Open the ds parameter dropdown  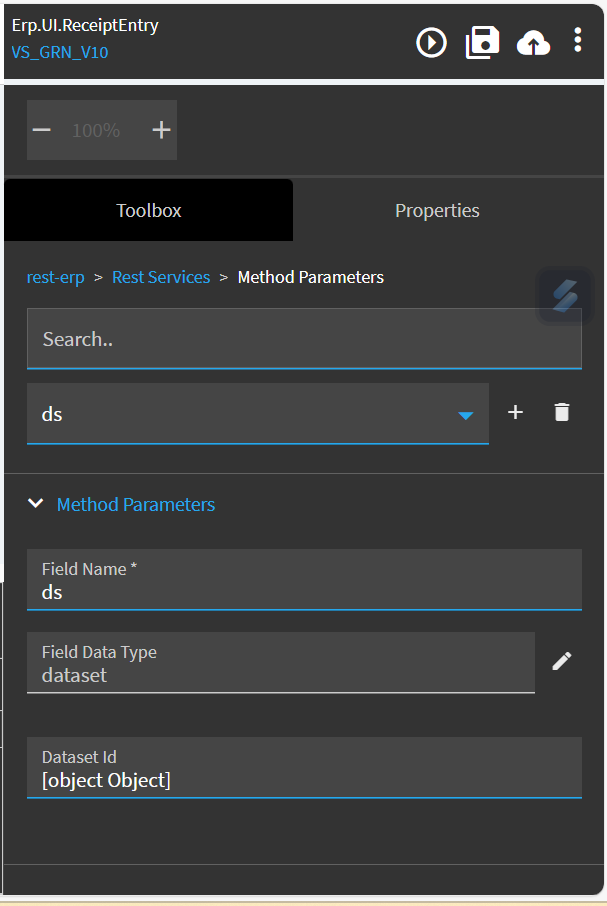pyautogui.click(x=258, y=414)
